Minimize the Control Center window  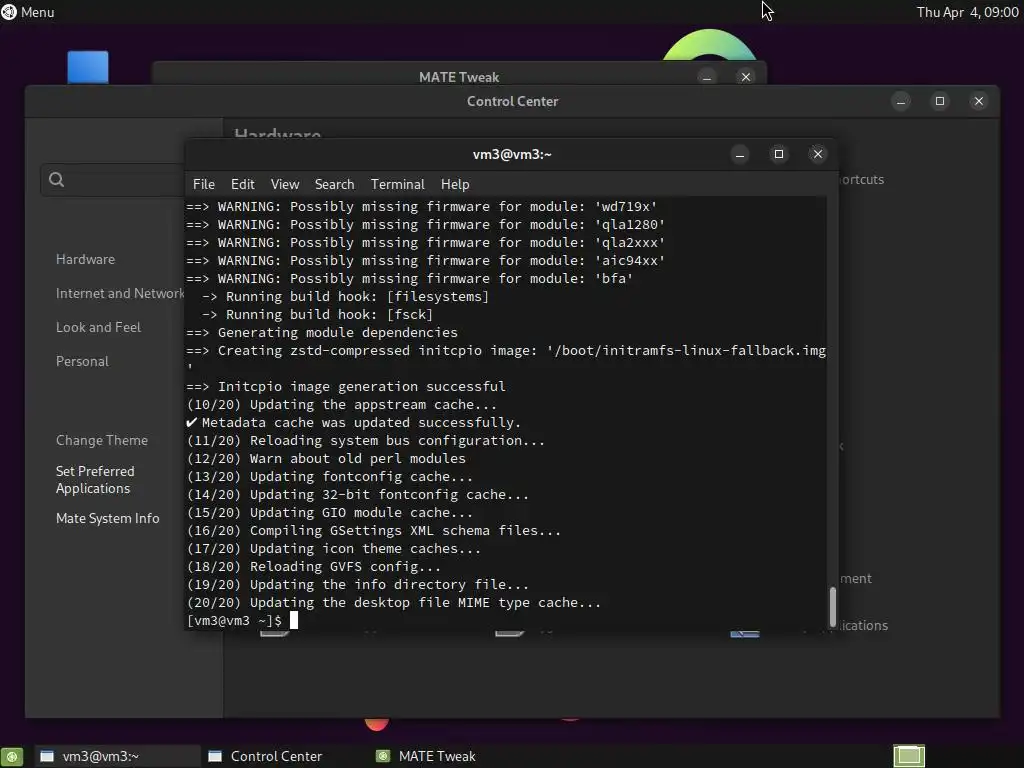pos(901,101)
